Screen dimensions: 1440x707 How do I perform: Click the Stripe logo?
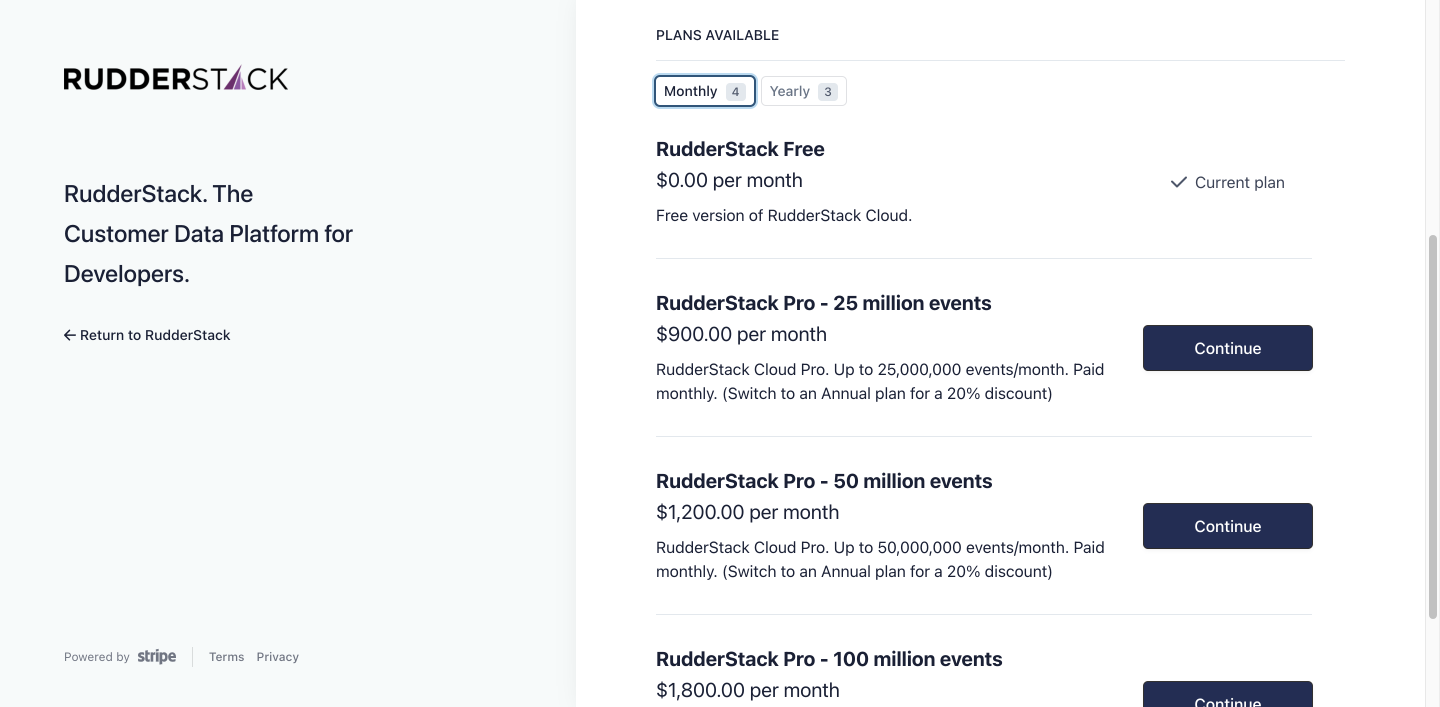click(x=157, y=657)
